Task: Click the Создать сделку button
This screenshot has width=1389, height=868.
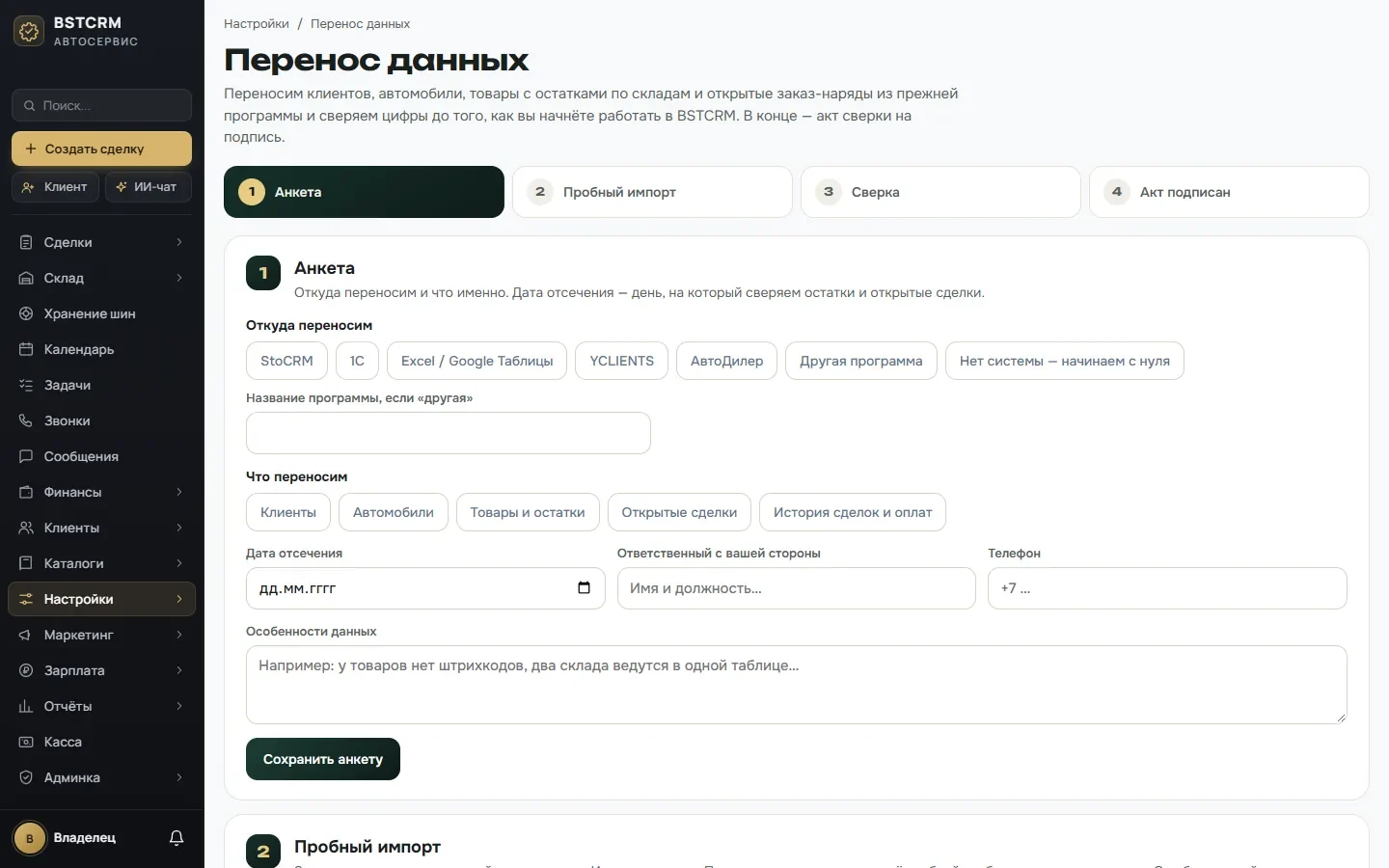Action: [x=101, y=149]
